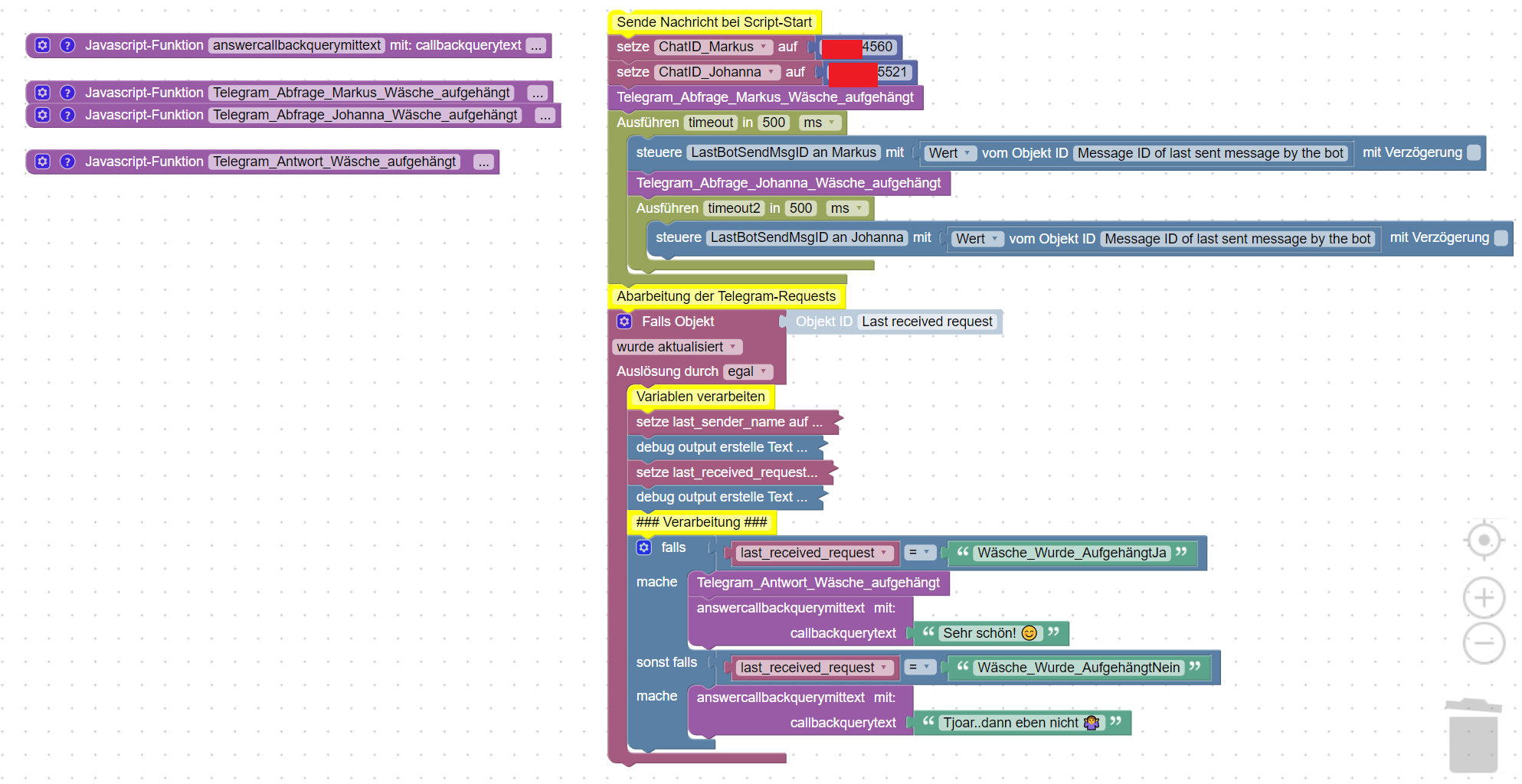The width and height of the screenshot is (1522, 784).
Task: Edit Wäsche_Wurde_AufgehängtNein text value
Action: click(x=1078, y=668)
